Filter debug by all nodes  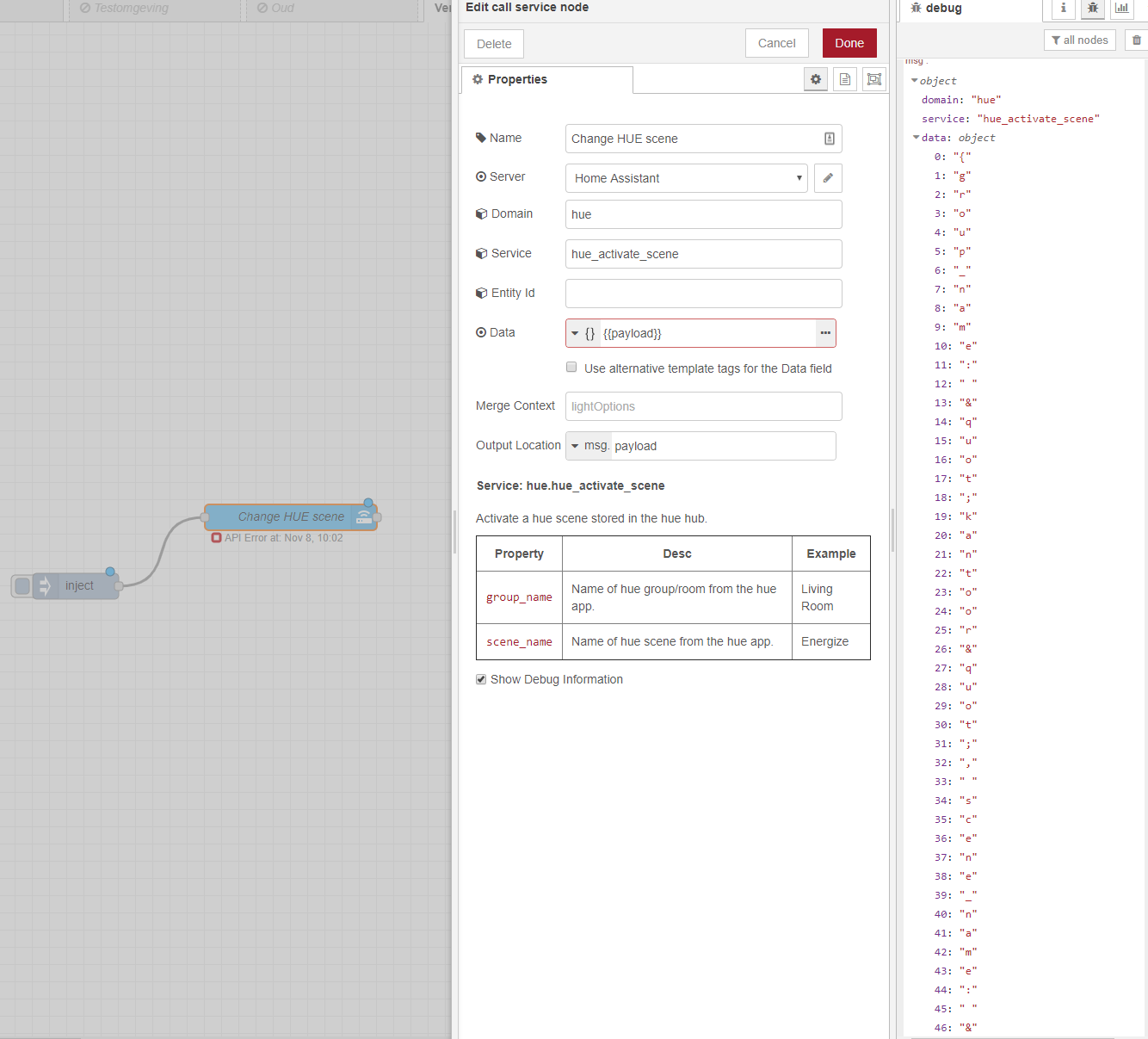point(1080,40)
